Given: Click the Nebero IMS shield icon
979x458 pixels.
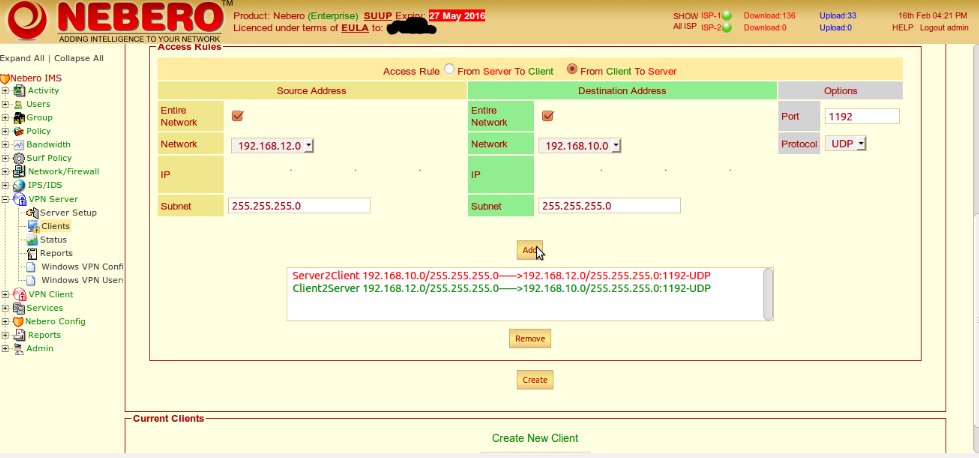Looking at the screenshot, I should [x=5, y=78].
